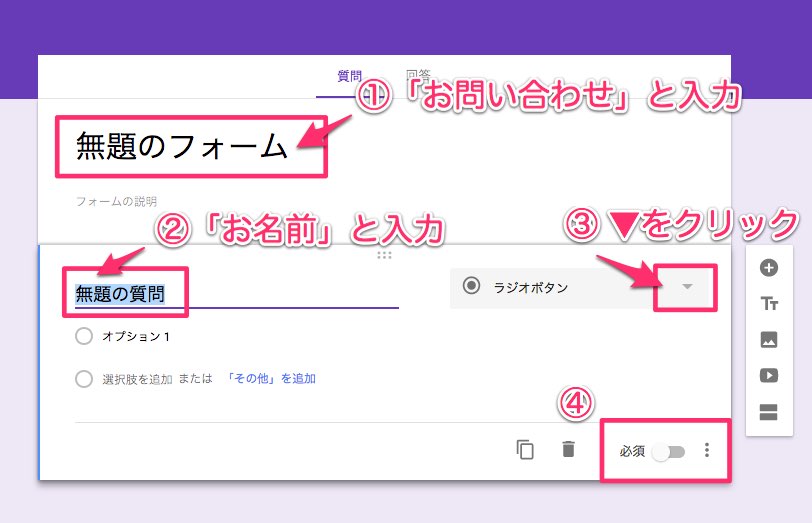The height and width of the screenshot is (523, 812).
Task: Toggle the 必須 required switch
Action: (668, 452)
